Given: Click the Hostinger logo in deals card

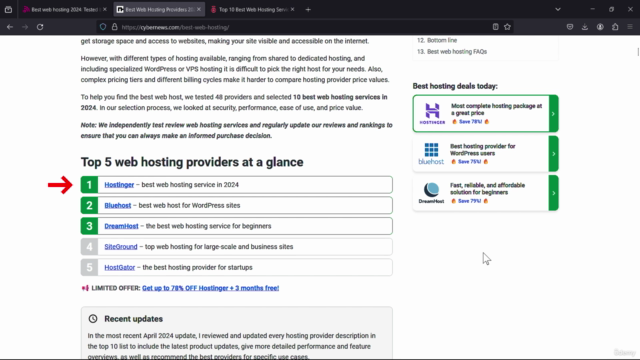Looking at the screenshot, I should 432,113.
